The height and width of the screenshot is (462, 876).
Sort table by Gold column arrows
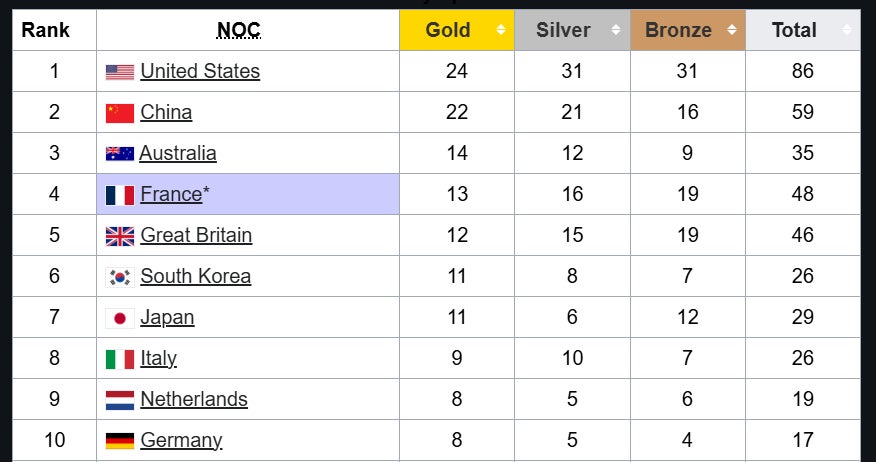tap(501, 30)
